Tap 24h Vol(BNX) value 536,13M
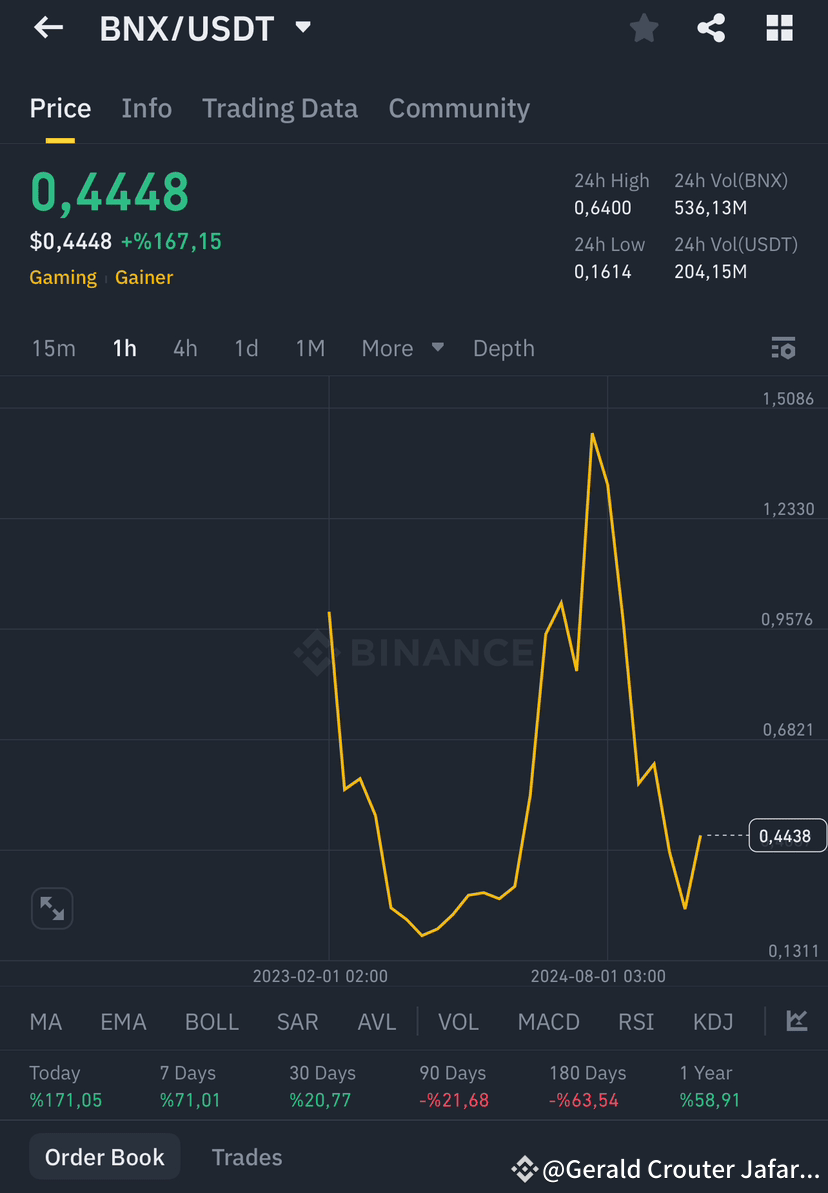The width and height of the screenshot is (828, 1193). click(711, 208)
